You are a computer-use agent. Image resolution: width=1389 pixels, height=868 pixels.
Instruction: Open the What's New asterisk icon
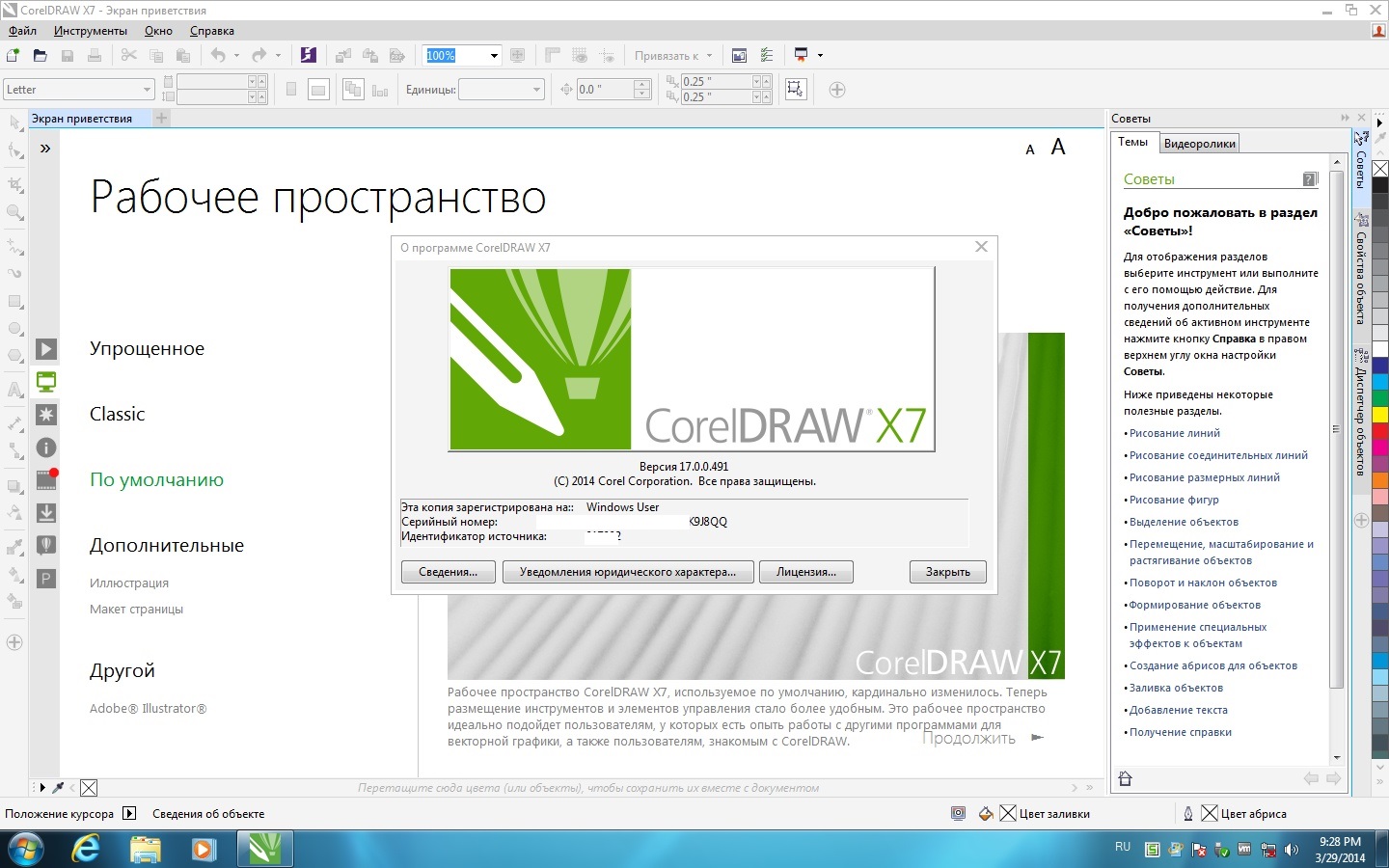pos(46,415)
